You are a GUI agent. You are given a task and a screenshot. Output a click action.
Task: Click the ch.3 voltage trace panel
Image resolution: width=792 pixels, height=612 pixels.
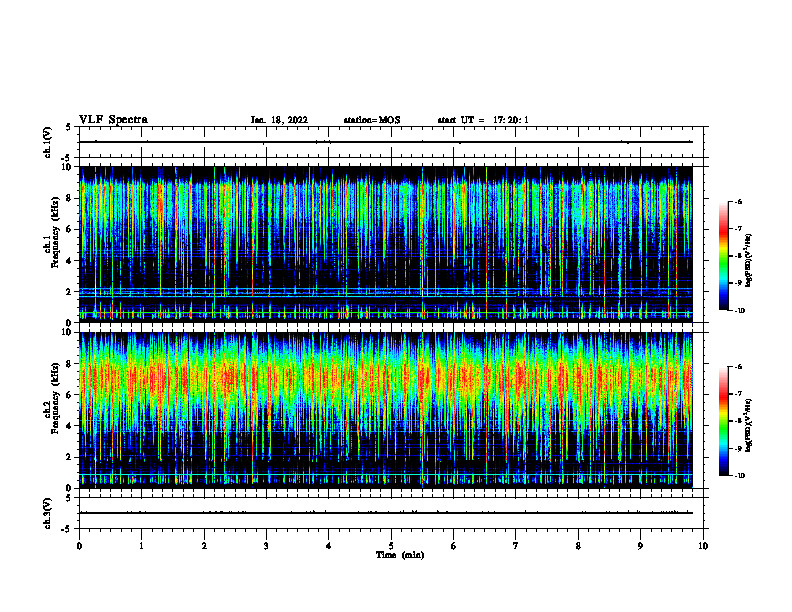[x=391, y=513]
